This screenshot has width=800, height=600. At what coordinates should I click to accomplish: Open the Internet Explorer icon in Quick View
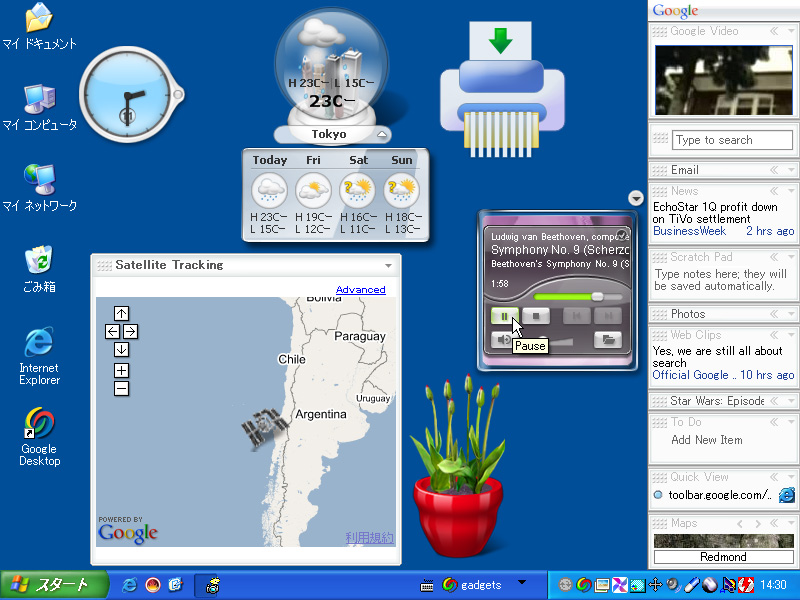[x=786, y=495]
